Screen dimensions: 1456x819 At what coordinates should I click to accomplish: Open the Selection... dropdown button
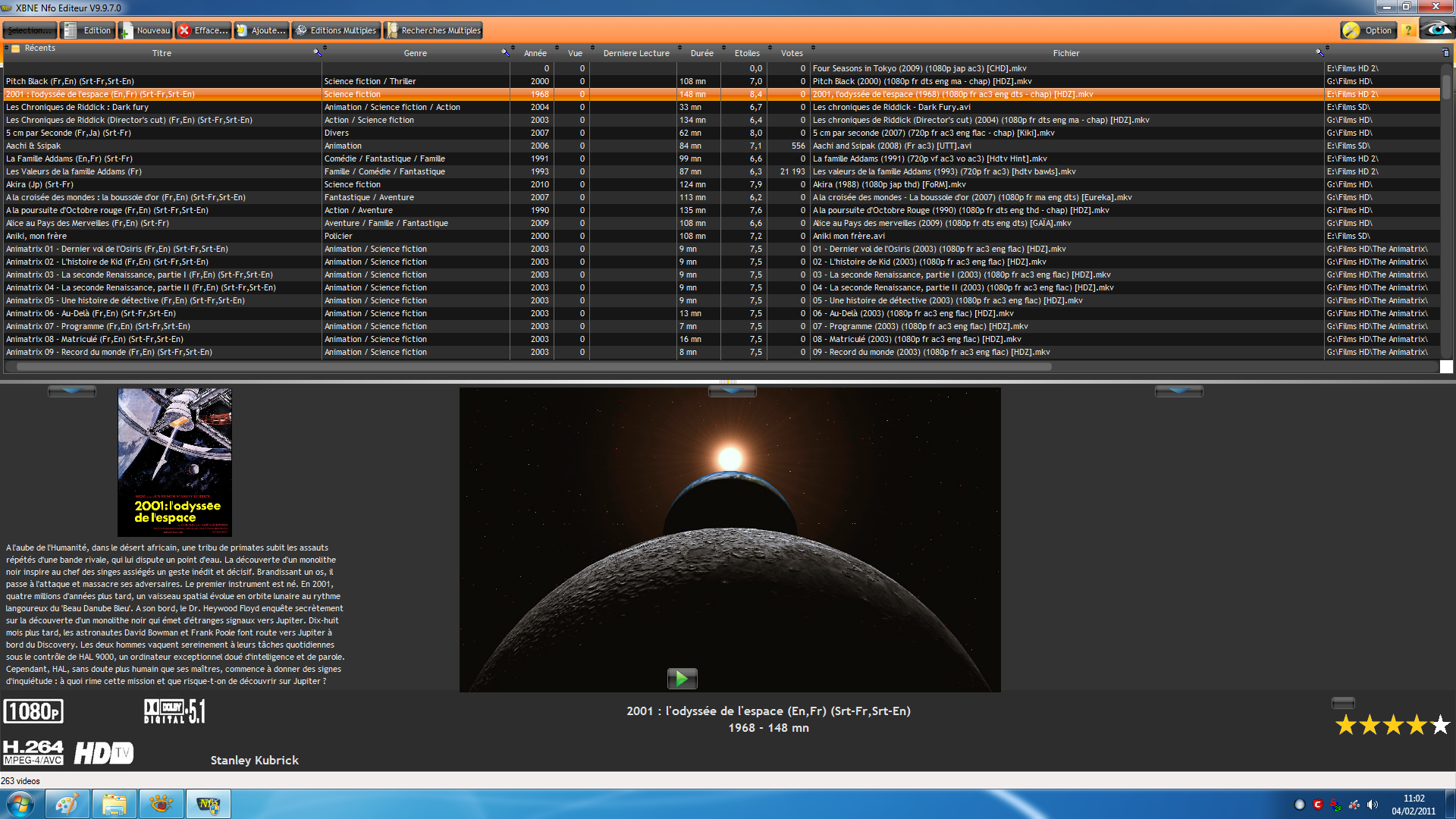[x=30, y=30]
